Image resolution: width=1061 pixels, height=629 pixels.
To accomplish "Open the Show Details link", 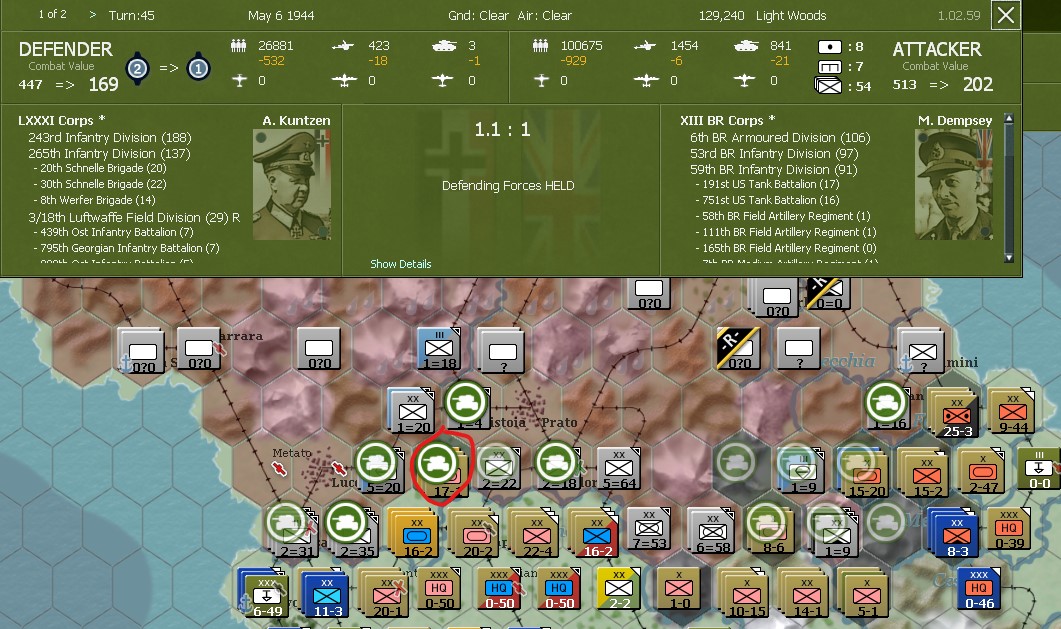I will coord(401,264).
